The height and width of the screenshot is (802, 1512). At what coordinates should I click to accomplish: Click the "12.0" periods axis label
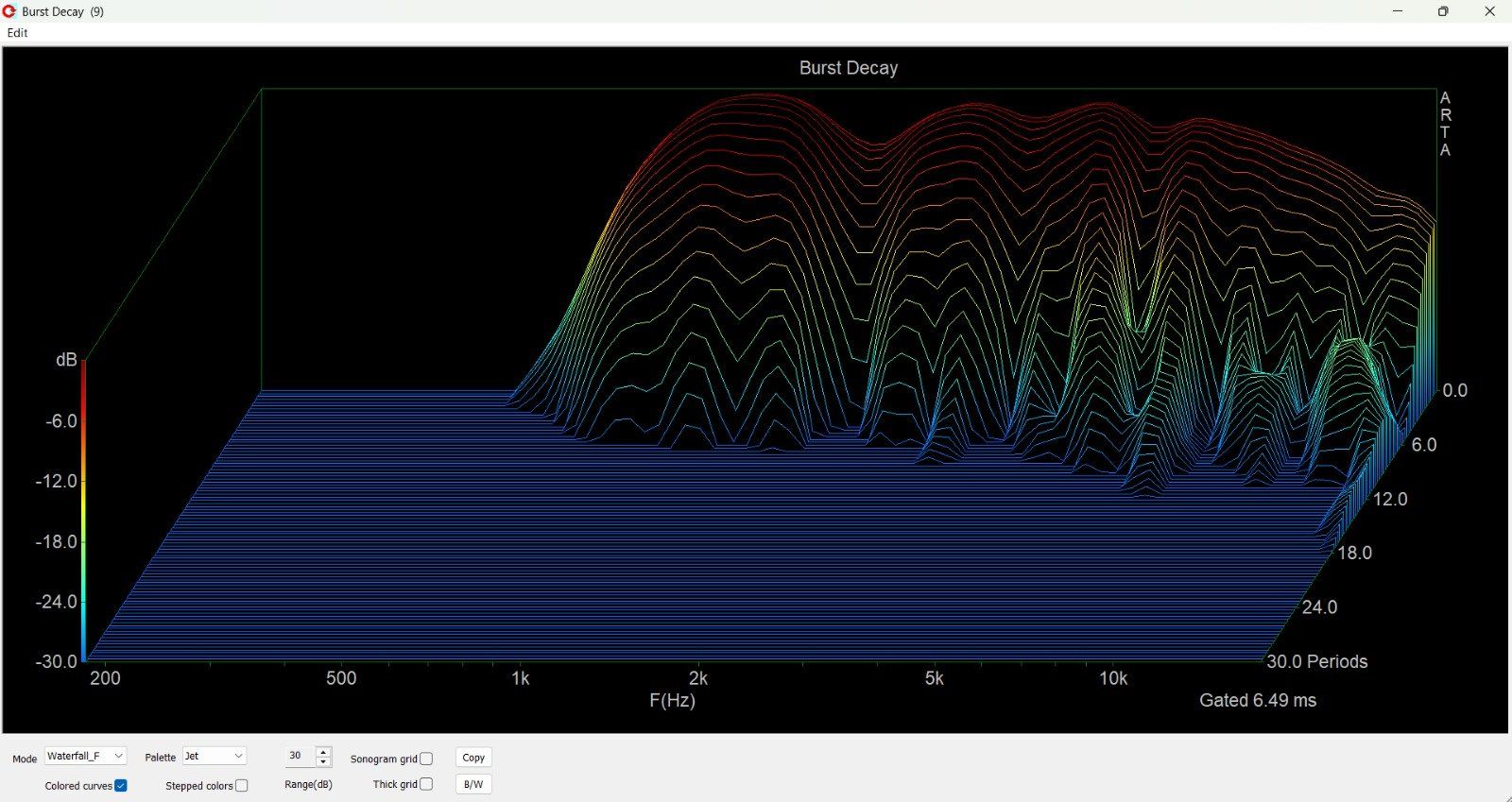(1390, 499)
